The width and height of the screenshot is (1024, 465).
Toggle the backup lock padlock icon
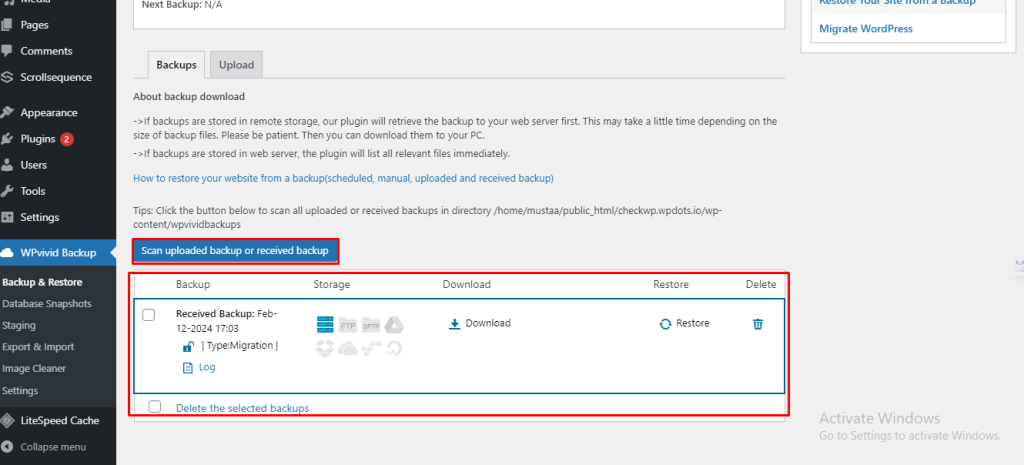[187, 346]
